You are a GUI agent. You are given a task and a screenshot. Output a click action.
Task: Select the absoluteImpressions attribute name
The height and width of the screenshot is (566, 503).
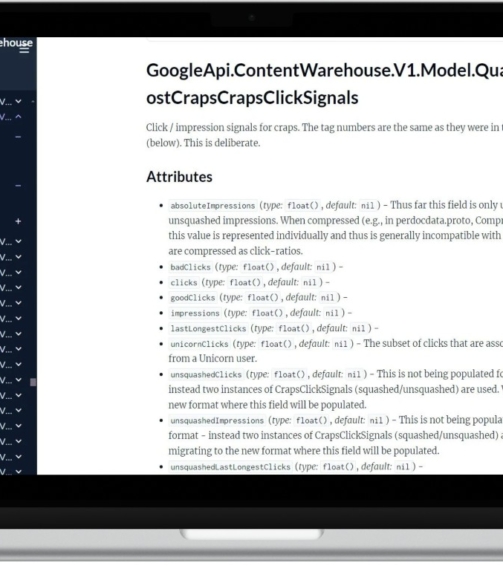tap(213, 206)
